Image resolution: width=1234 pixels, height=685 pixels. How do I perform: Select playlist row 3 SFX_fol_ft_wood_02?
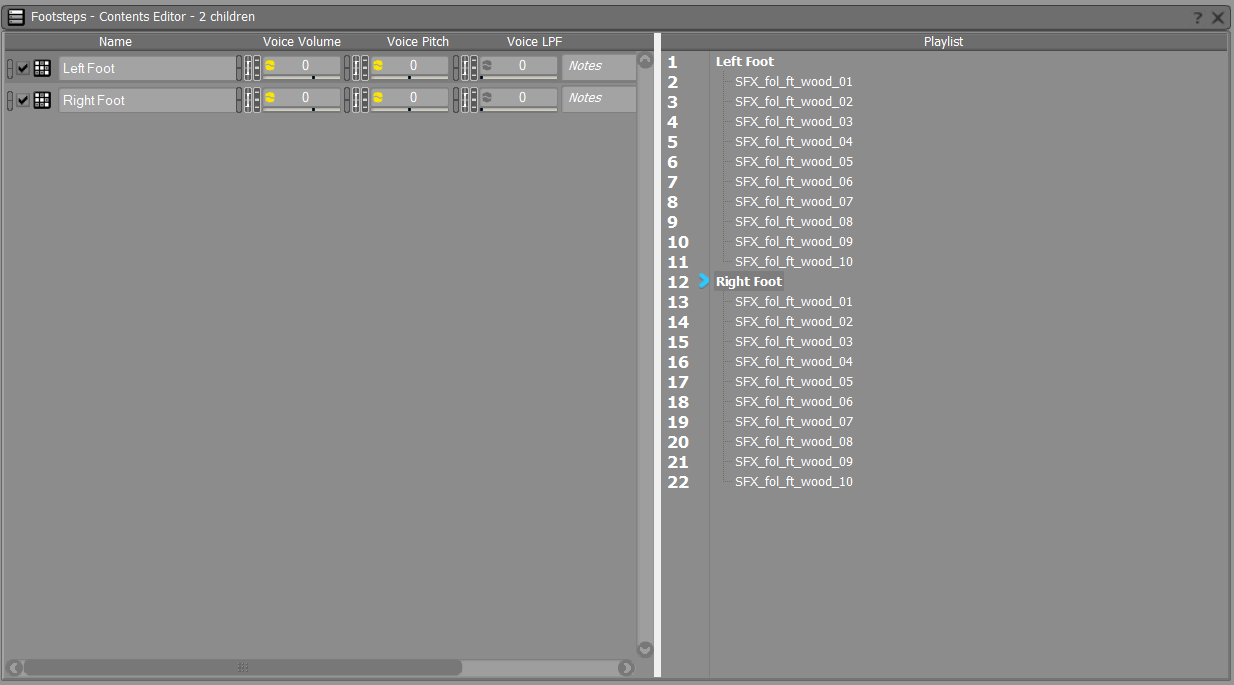794,102
